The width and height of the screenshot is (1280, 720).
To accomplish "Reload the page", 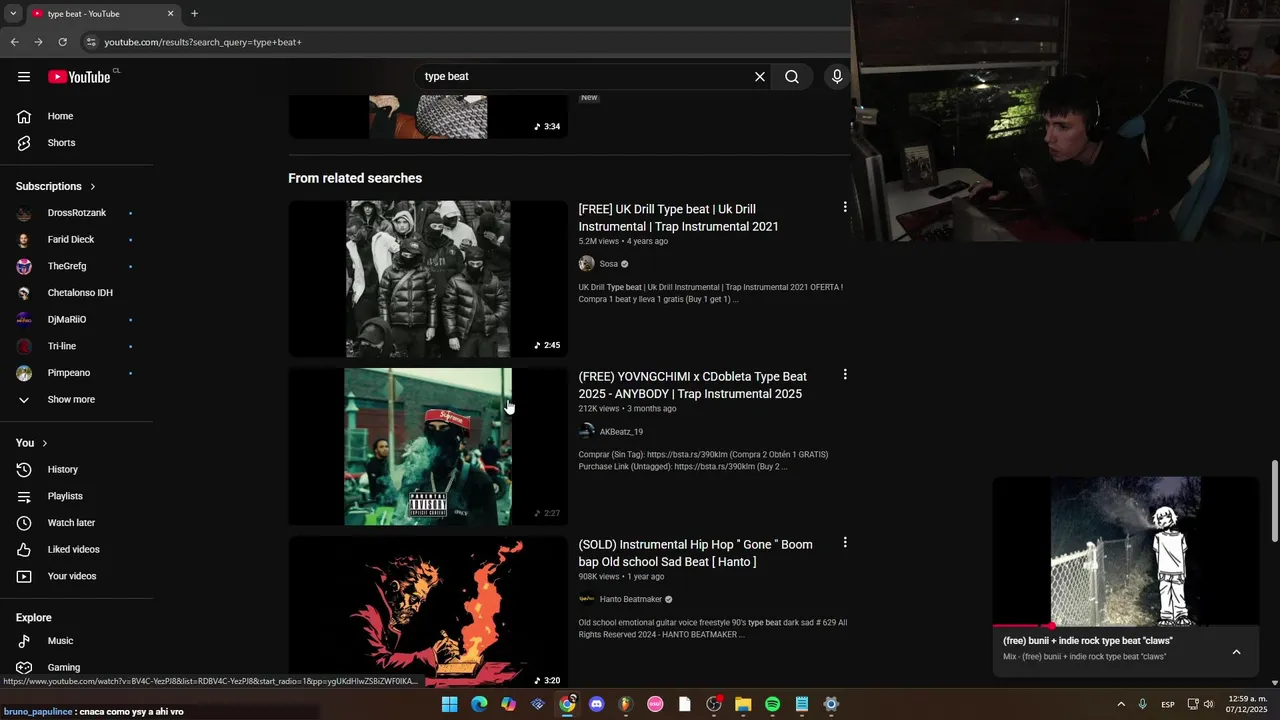I will pos(62,42).
